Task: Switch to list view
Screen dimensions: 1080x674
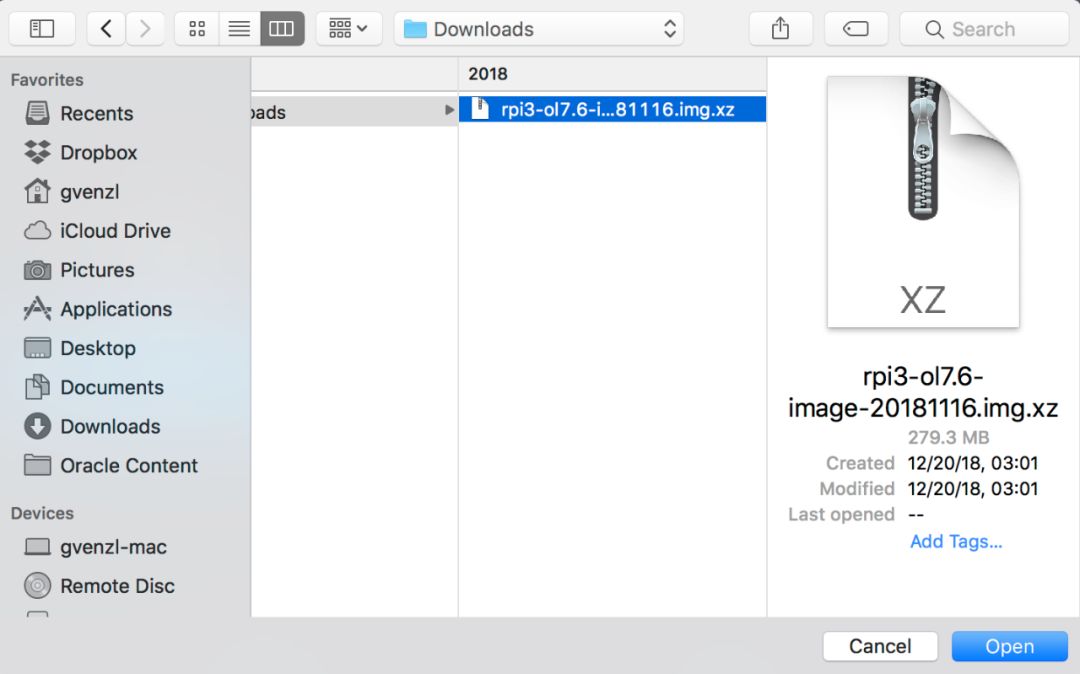Action: 239,29
